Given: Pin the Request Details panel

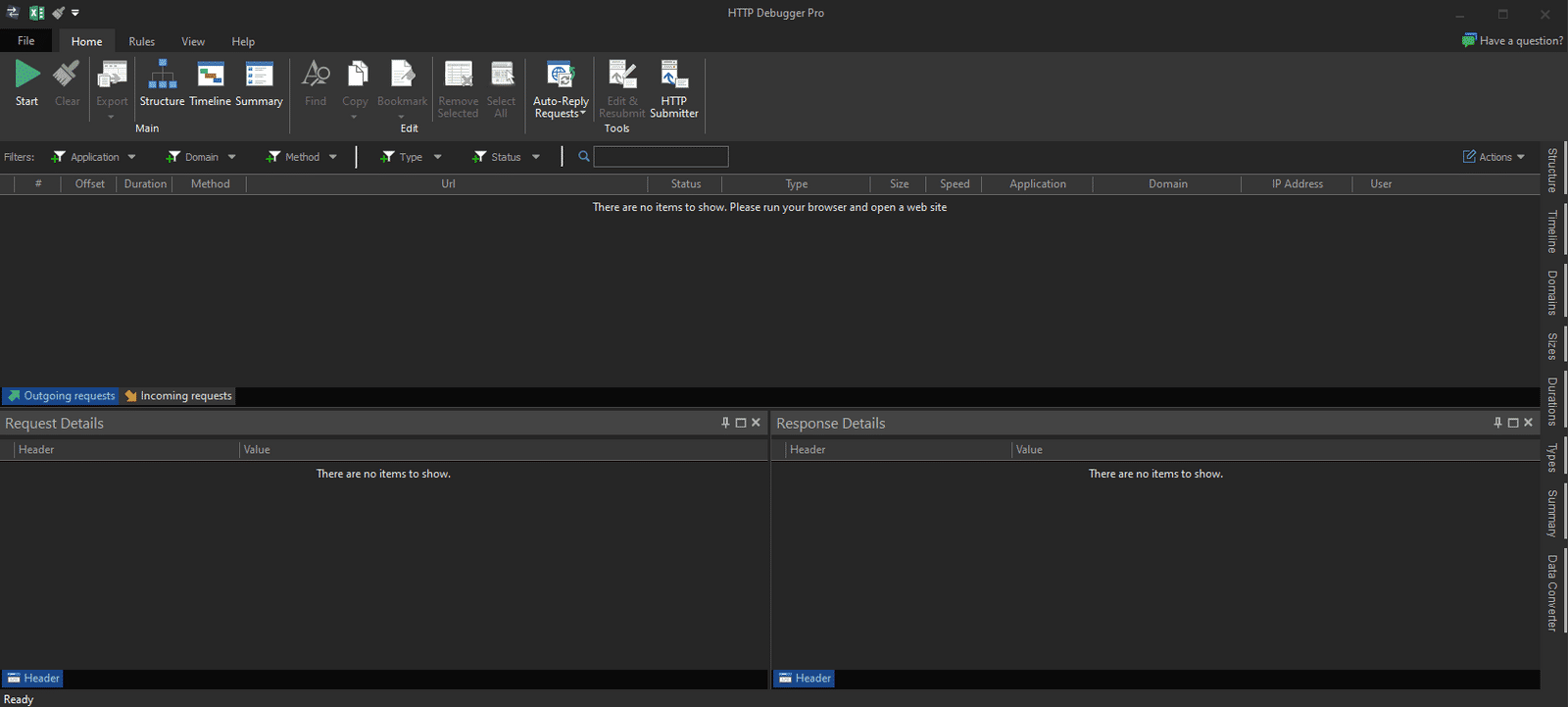Looking at the screenshot, I should pyautogui.click(x=725, y=423).
